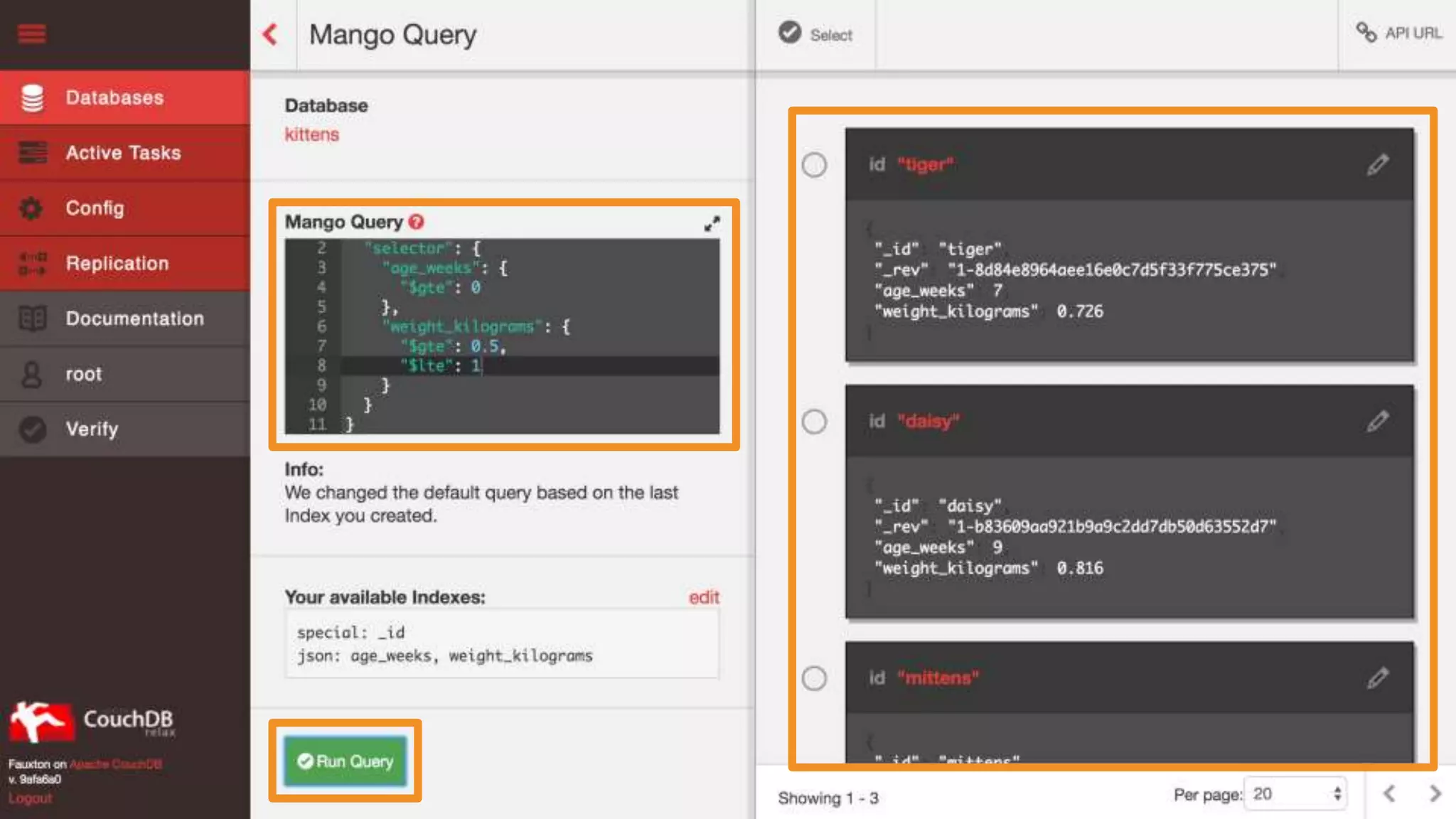Edit the daisy document with pencil icon
1456x819 pixels.
pyautogui.click(x=1377, y=422)
